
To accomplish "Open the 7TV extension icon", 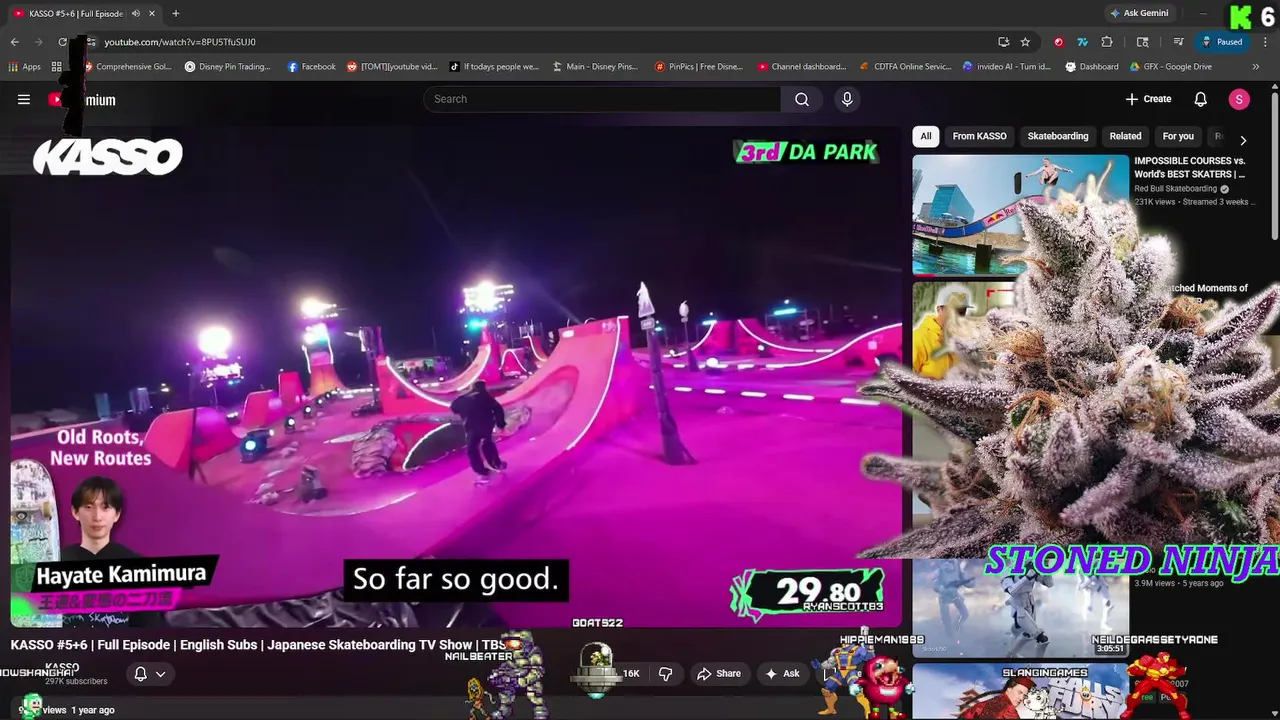I will 1082,42.
